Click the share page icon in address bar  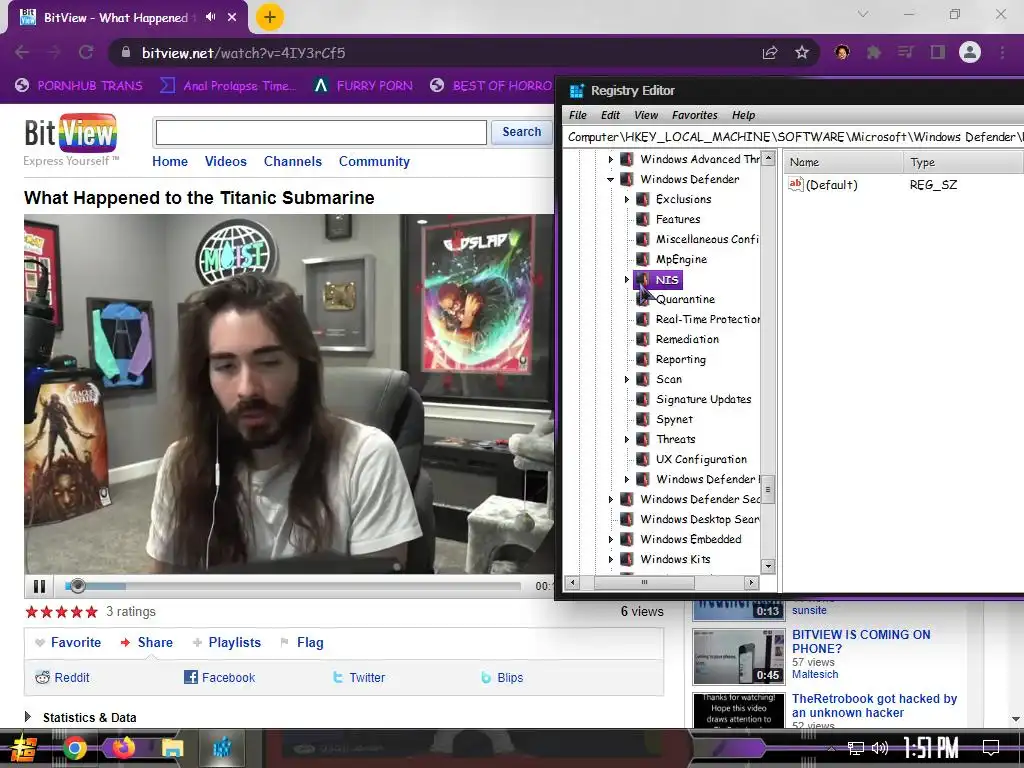770,53
